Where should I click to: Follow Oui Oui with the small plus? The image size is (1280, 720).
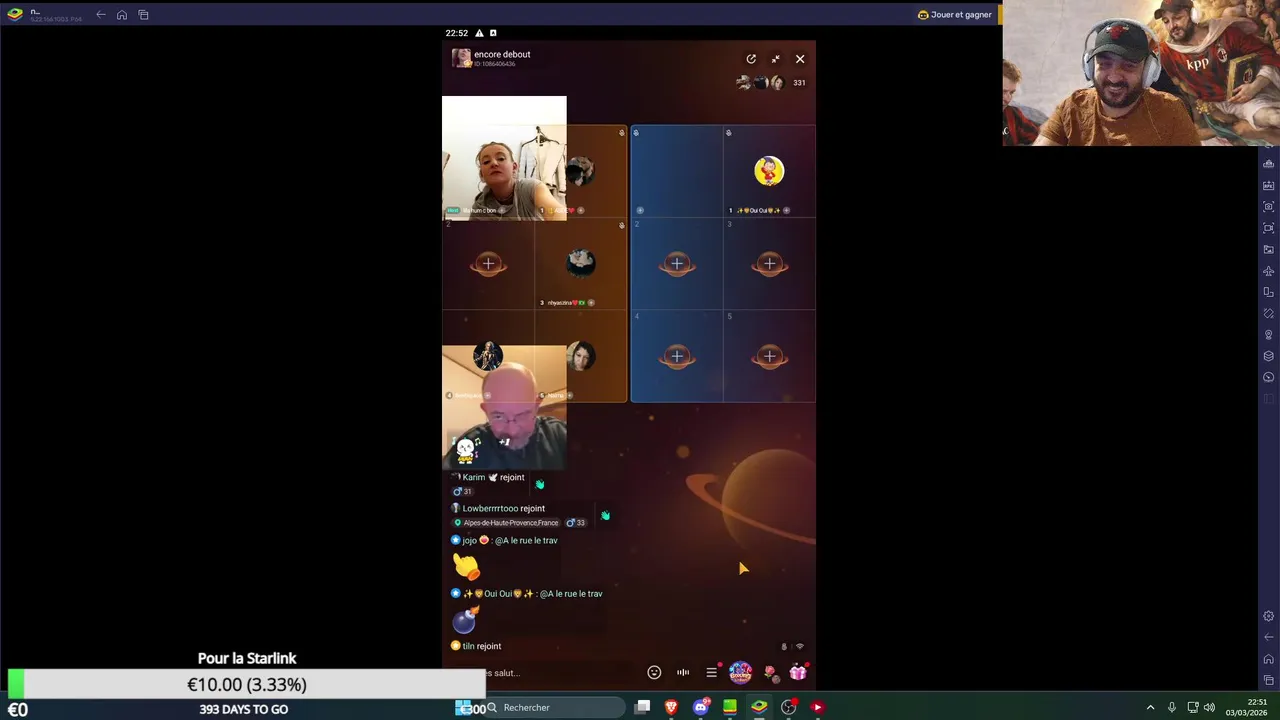(x=786, y=211)
